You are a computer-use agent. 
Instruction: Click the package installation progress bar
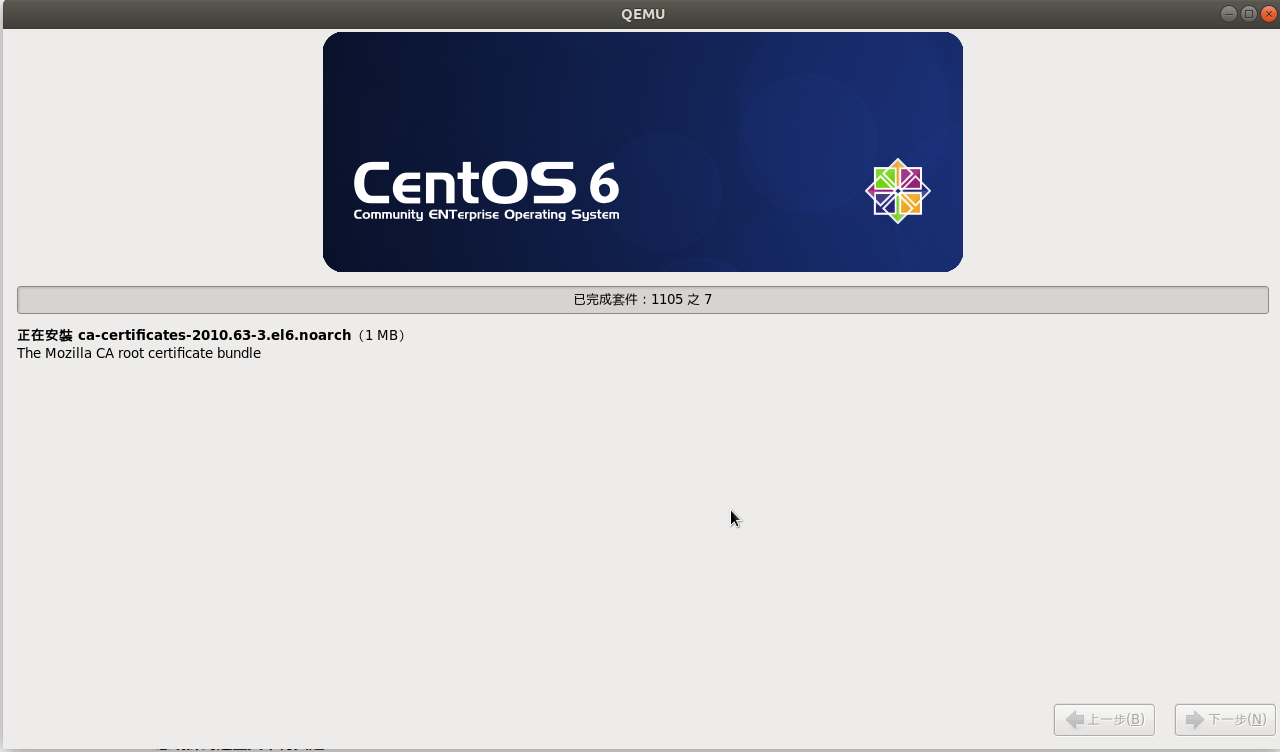[642, 300]
